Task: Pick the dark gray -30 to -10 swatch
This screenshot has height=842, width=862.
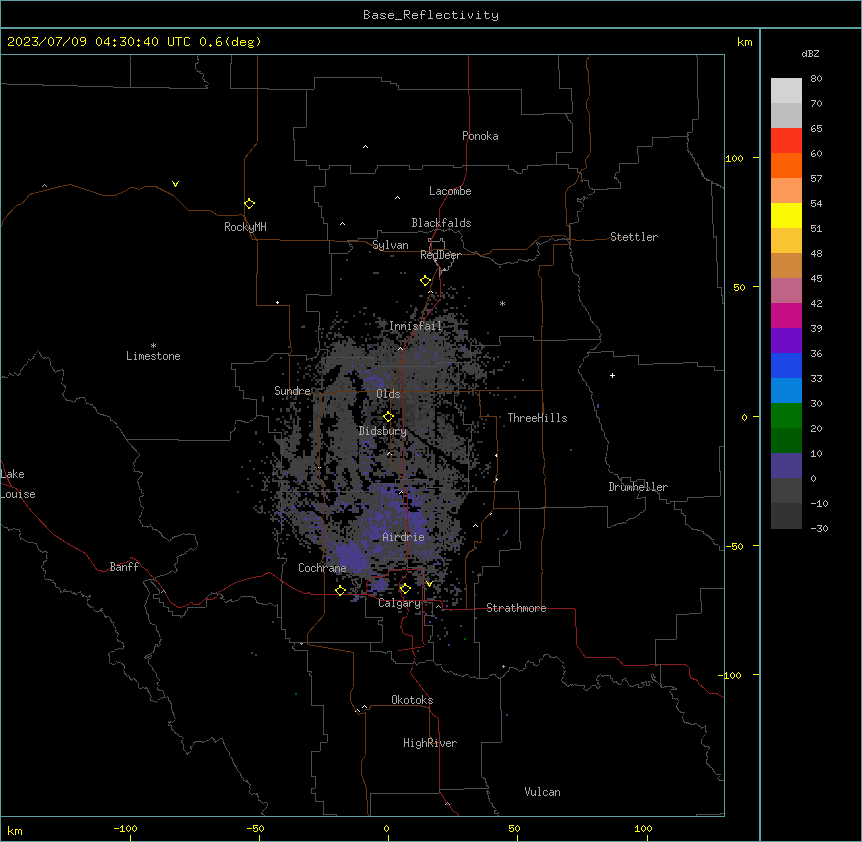Action: click(786, 516)
